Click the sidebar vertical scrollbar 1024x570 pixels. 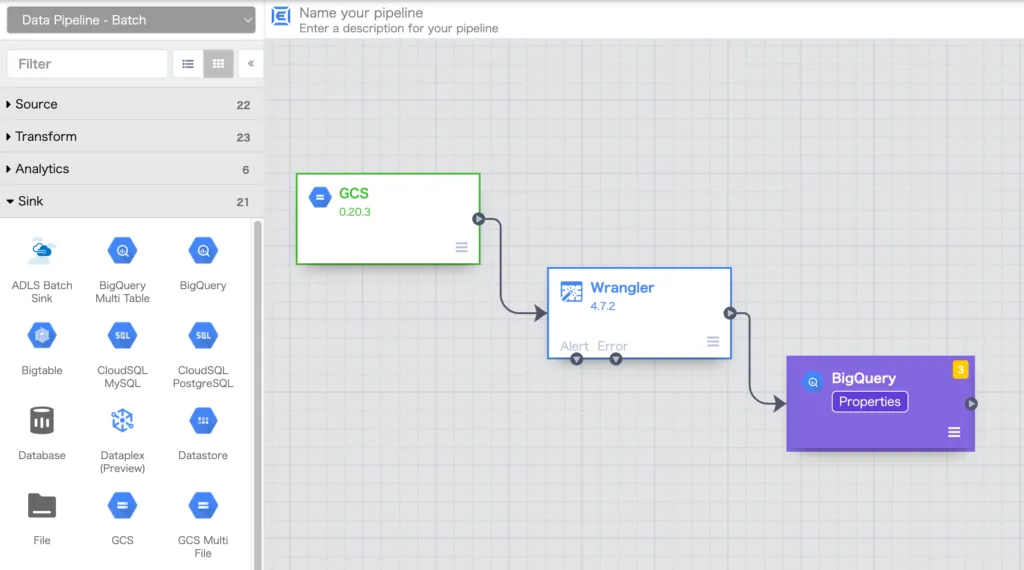click(x=257, y=395)
